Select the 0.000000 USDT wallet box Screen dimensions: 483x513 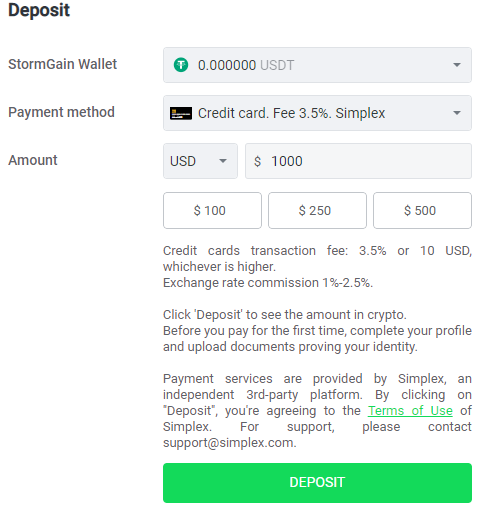(x=317, y=65)
